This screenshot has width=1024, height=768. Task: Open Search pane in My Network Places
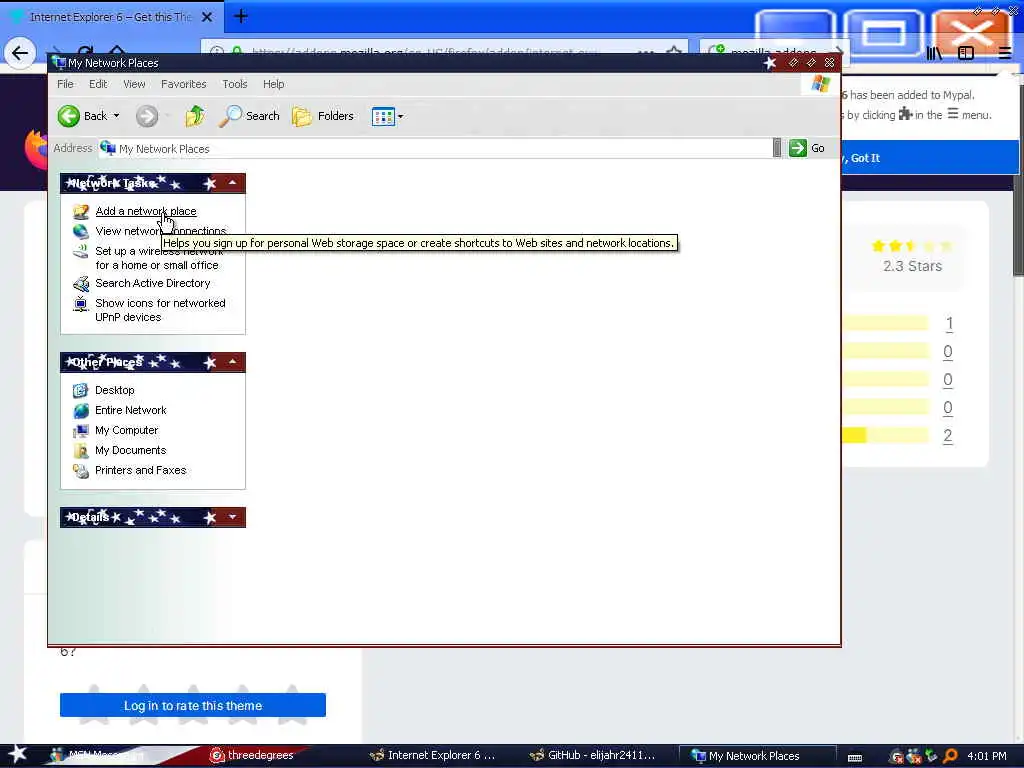click(249, 116)
